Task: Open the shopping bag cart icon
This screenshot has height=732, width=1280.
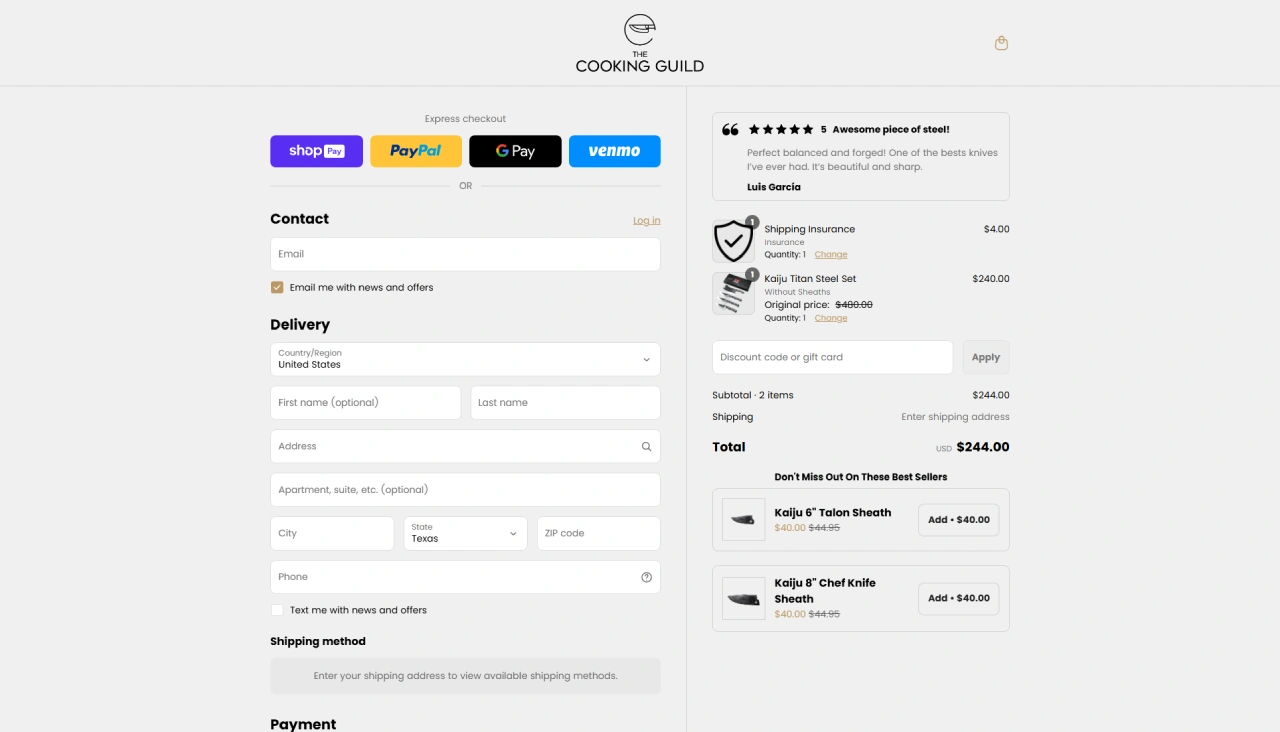Action: tap(1001, 43)
